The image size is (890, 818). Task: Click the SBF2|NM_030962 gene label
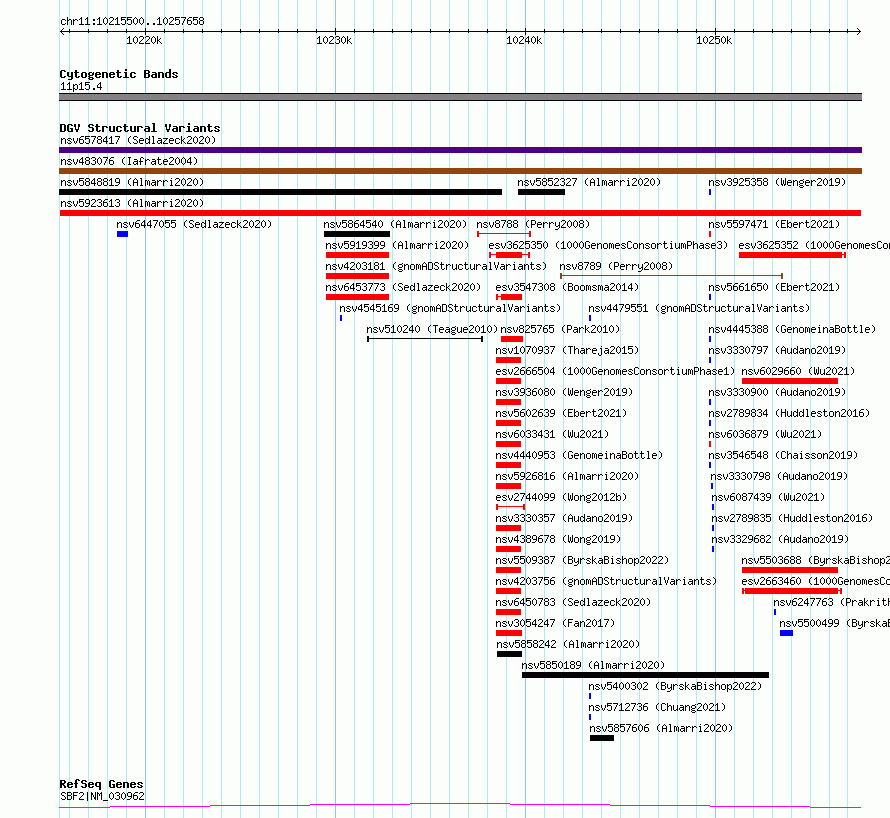click(102, 796)
